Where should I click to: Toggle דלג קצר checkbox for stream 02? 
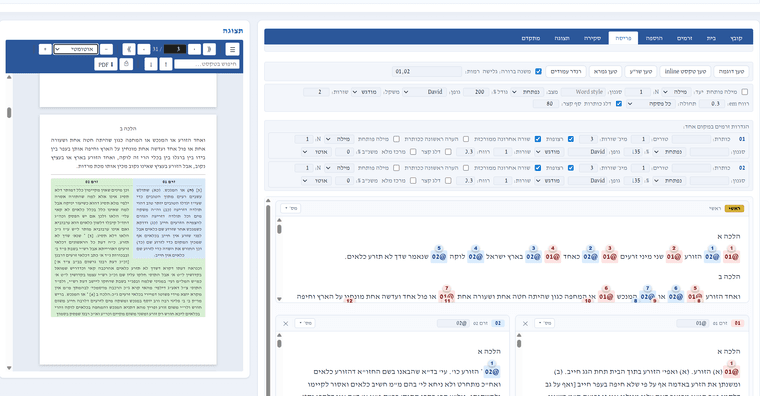[x=448, y=180]
